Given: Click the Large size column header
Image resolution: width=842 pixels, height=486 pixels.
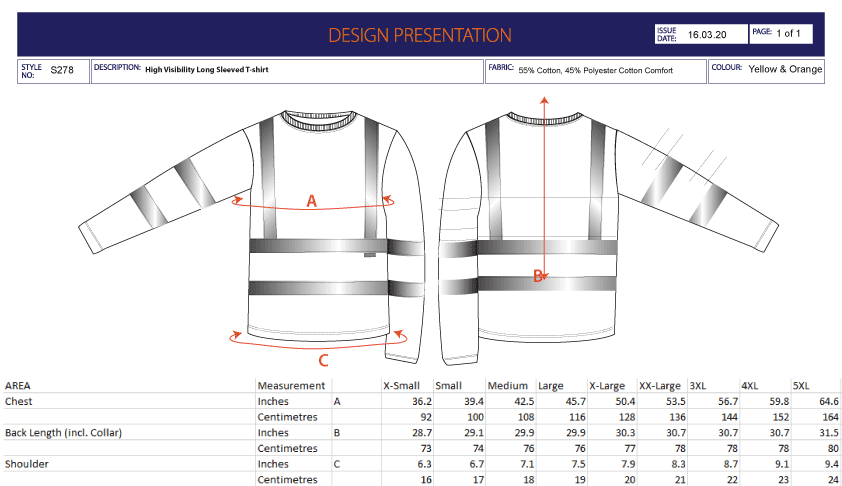Looking at the screenshot, I should 550,386.
